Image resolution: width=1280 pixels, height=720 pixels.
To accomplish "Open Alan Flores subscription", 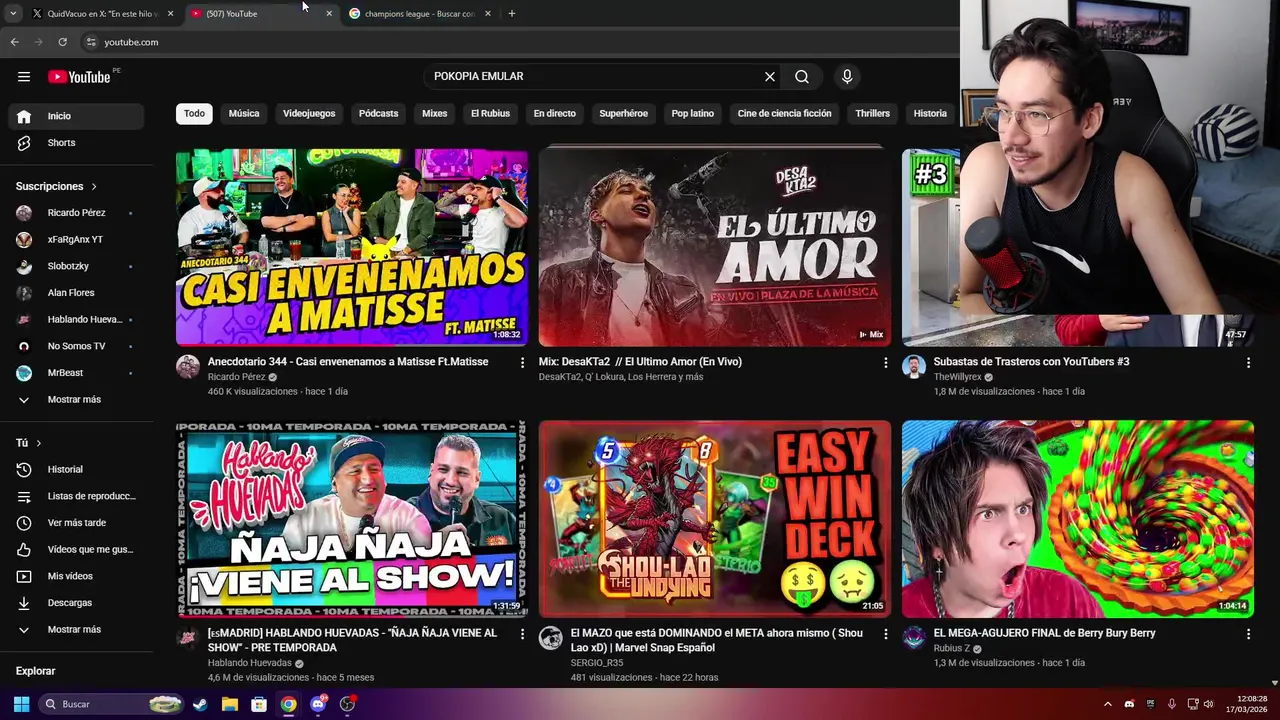I will point(76,293).
